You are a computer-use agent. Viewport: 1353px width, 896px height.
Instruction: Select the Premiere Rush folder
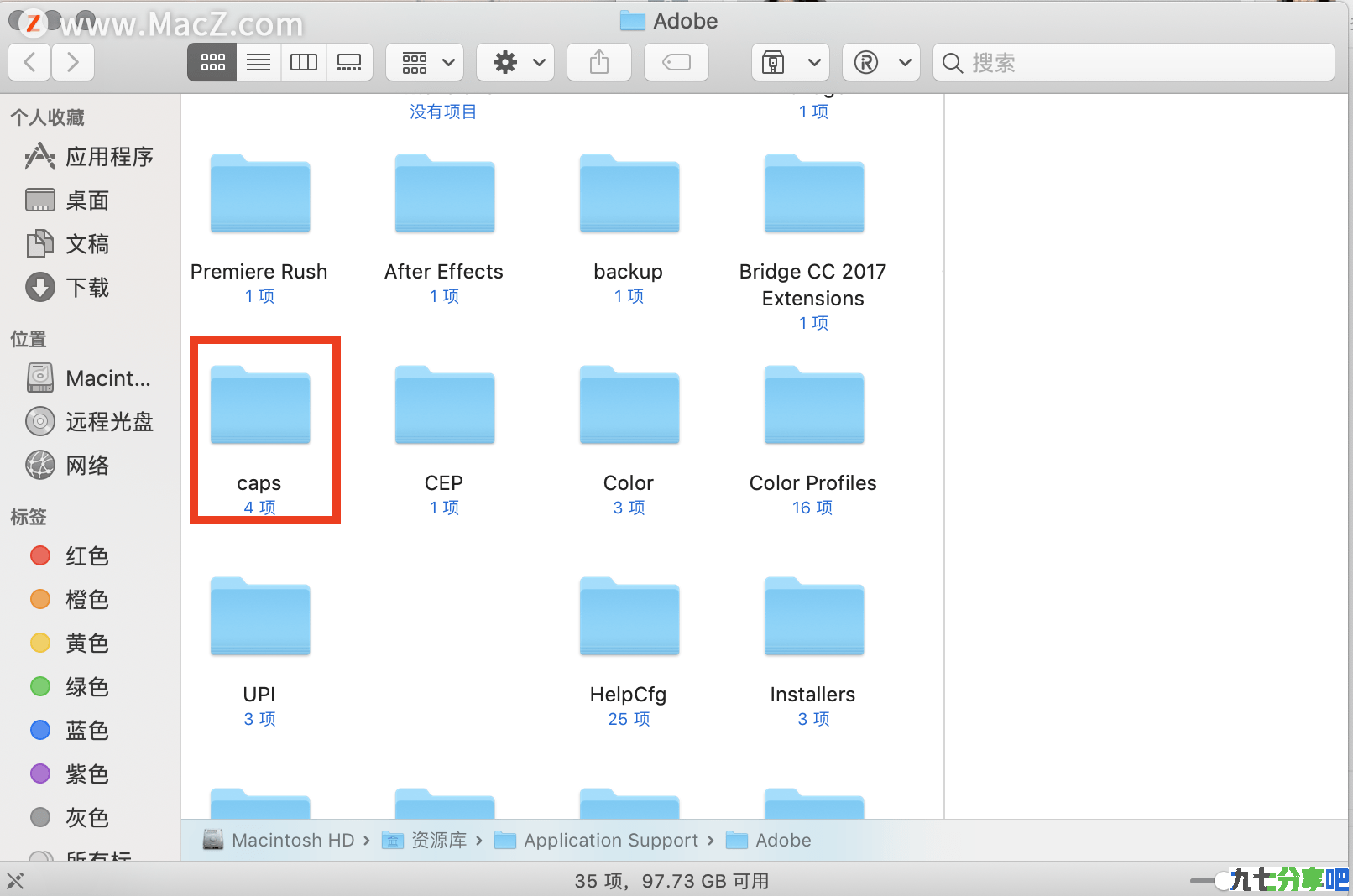(260, 194)
